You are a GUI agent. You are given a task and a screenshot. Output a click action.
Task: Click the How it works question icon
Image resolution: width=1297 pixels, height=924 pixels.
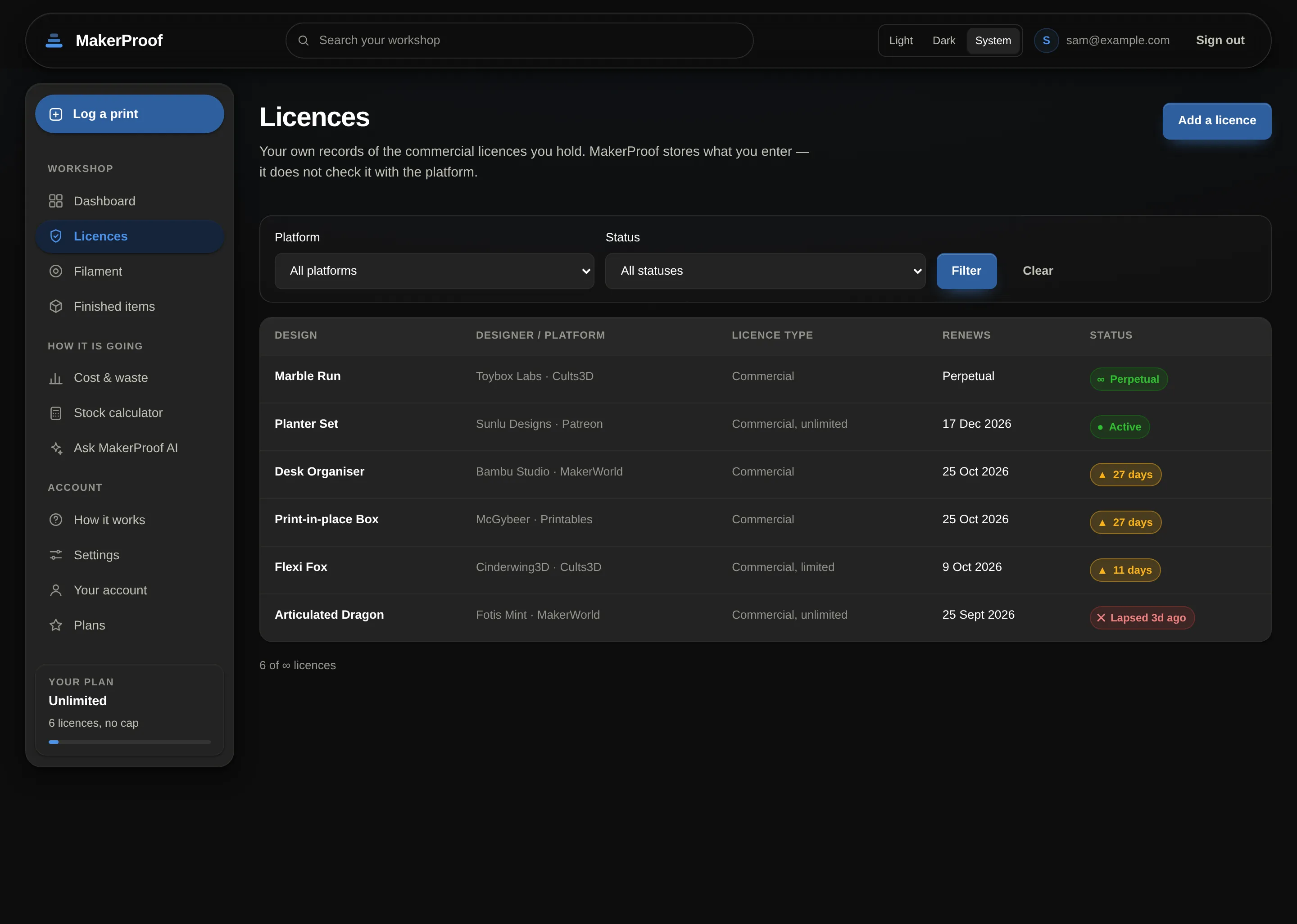56,520
